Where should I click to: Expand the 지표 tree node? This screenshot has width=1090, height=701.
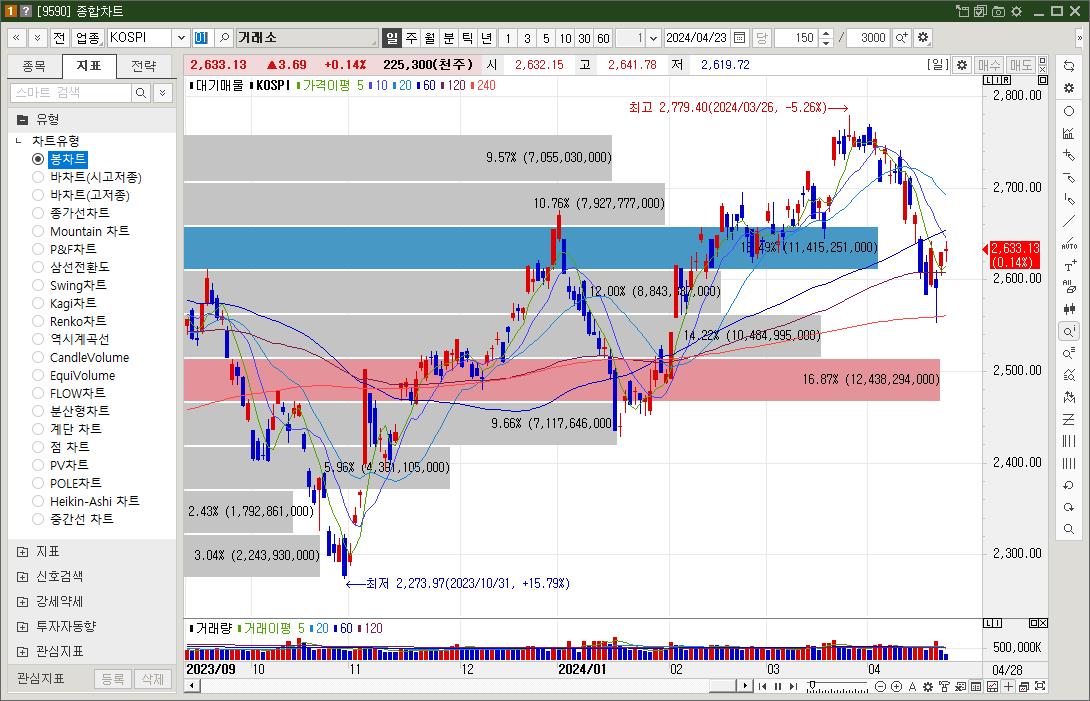tap(22, 551)
